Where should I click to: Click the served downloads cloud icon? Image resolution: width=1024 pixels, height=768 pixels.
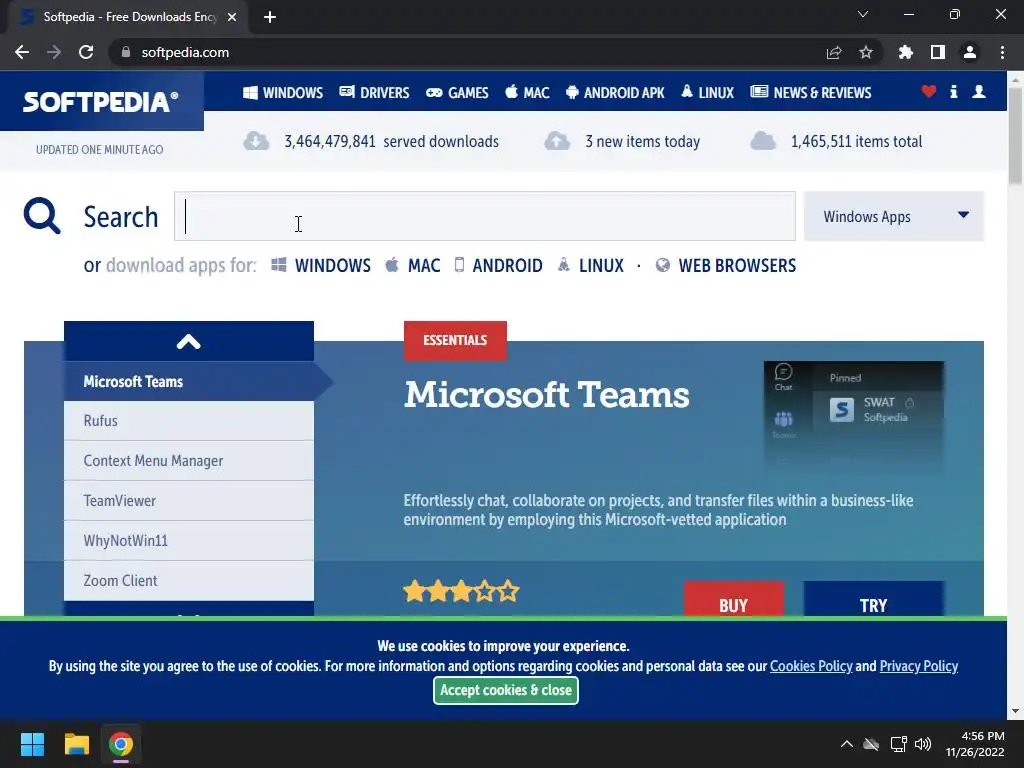pyautogui.click(x=256, y=141)
